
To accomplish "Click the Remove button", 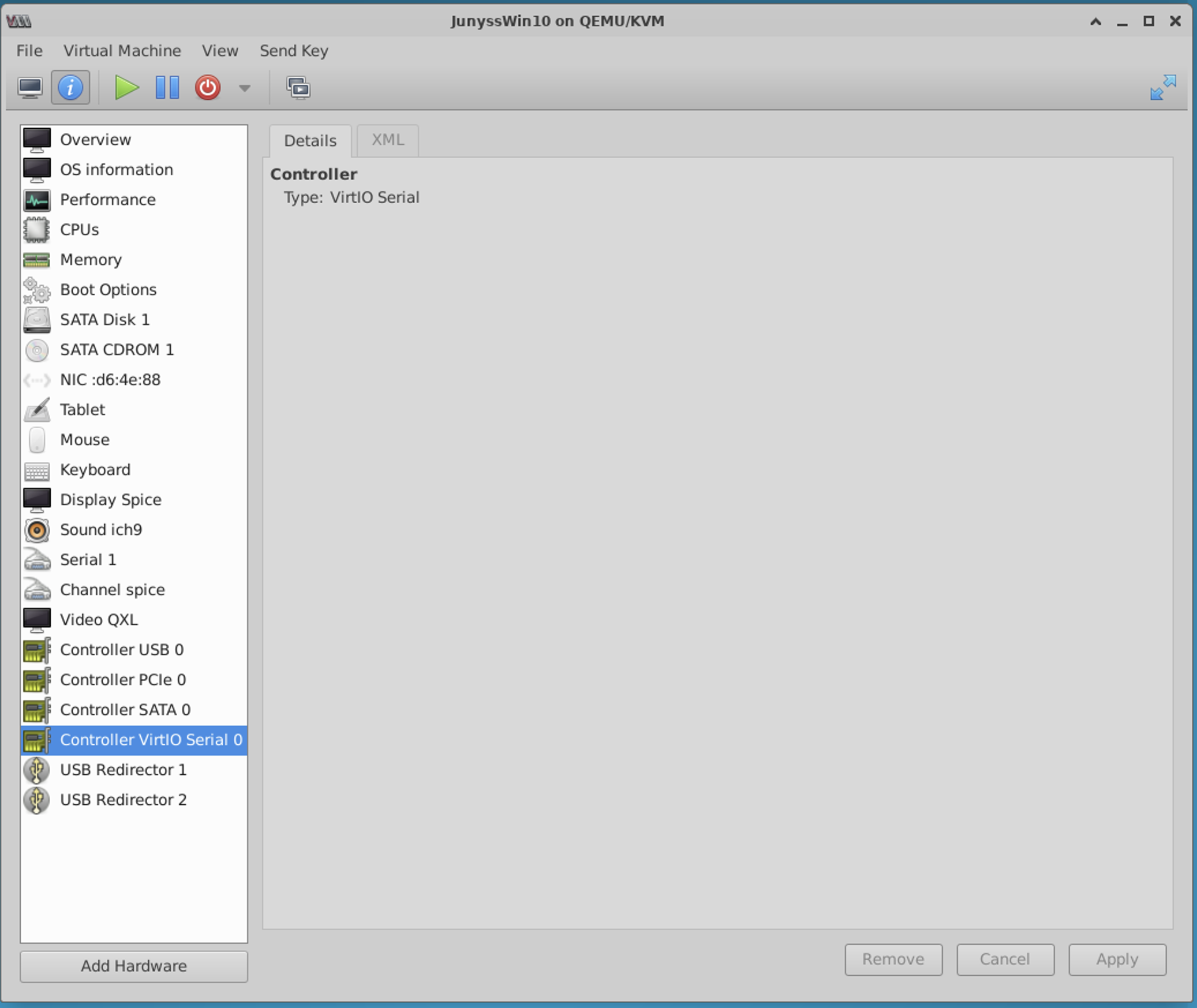I will point(893,959).
